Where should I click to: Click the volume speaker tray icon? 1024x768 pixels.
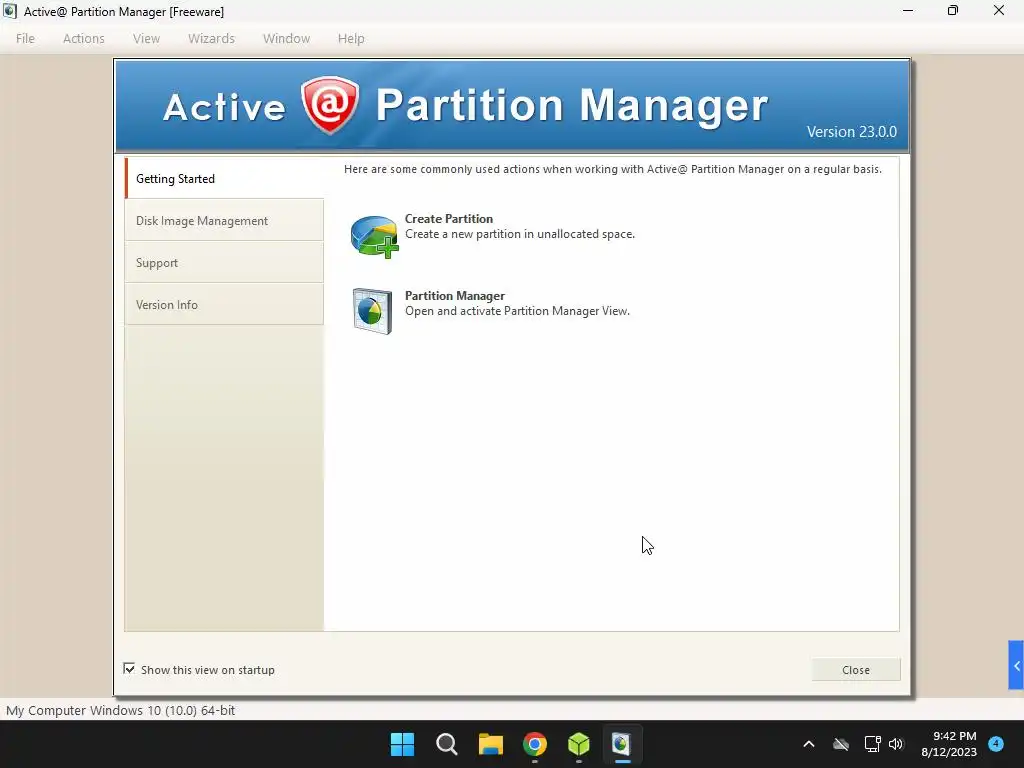(896, 744)
